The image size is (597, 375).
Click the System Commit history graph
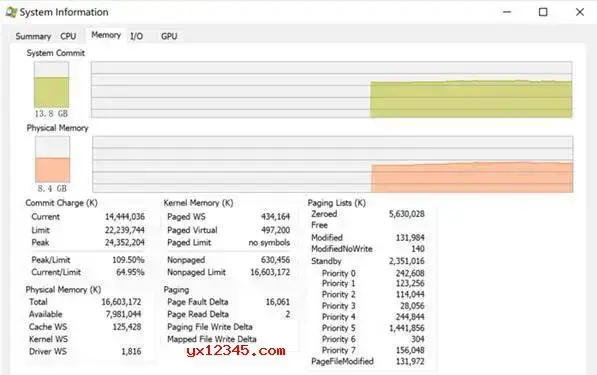coord(332,89)
